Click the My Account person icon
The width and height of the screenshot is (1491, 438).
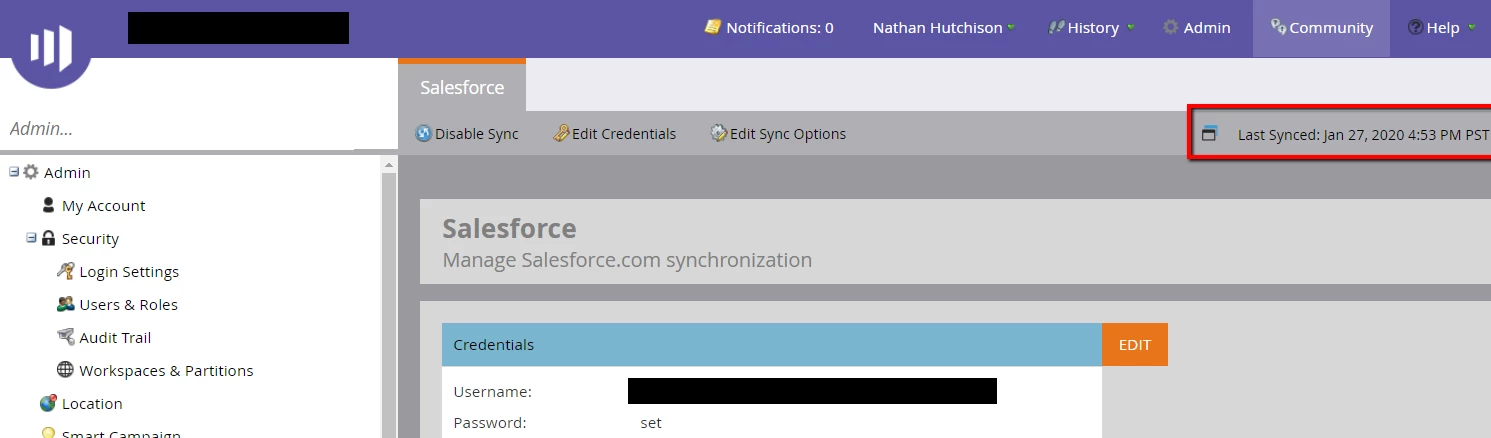coord(49,205)
